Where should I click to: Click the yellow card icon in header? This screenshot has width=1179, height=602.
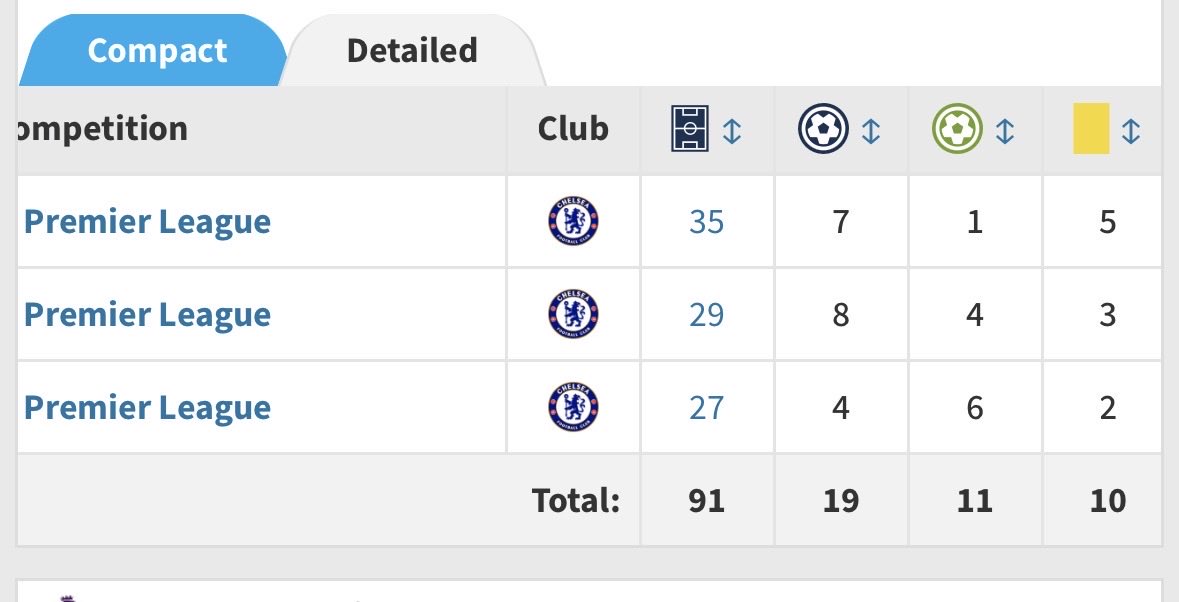1091,129
